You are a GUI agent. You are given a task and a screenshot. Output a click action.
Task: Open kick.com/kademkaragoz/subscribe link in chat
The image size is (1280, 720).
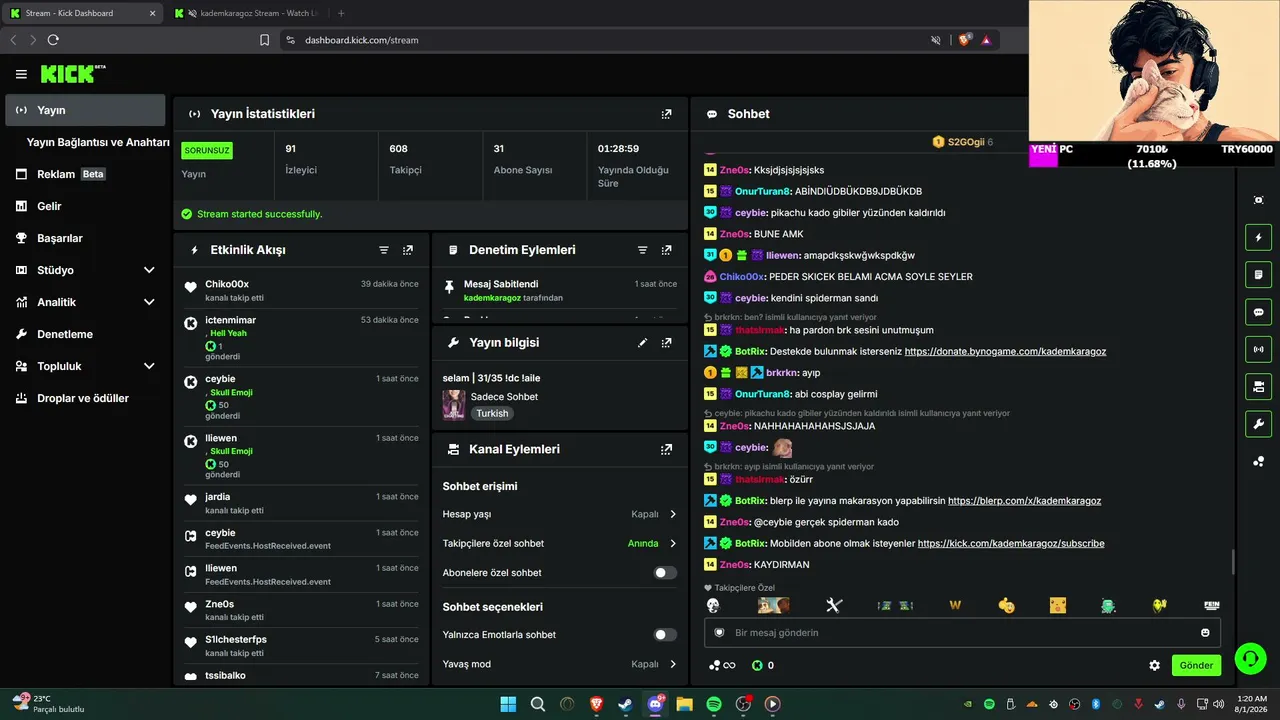click(1011, 544)
